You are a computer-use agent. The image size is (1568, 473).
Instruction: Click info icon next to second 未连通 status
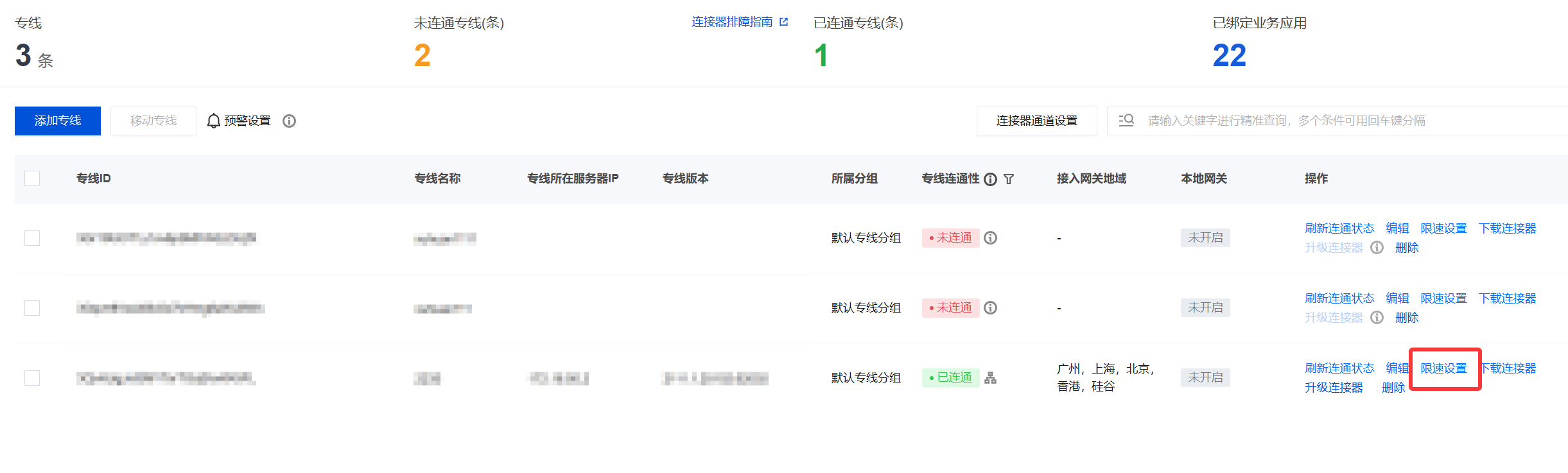[991, 308]
